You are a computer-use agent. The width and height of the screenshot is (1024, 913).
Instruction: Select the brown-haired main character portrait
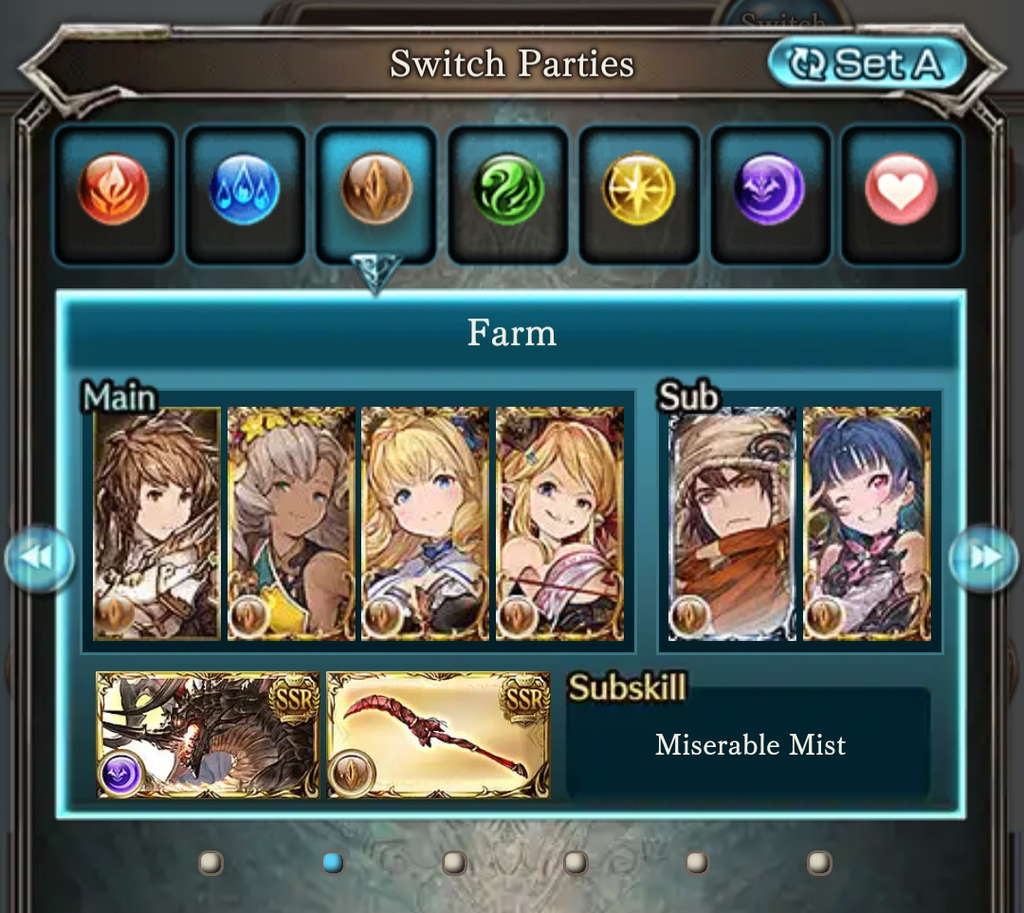tap(157, 523)
